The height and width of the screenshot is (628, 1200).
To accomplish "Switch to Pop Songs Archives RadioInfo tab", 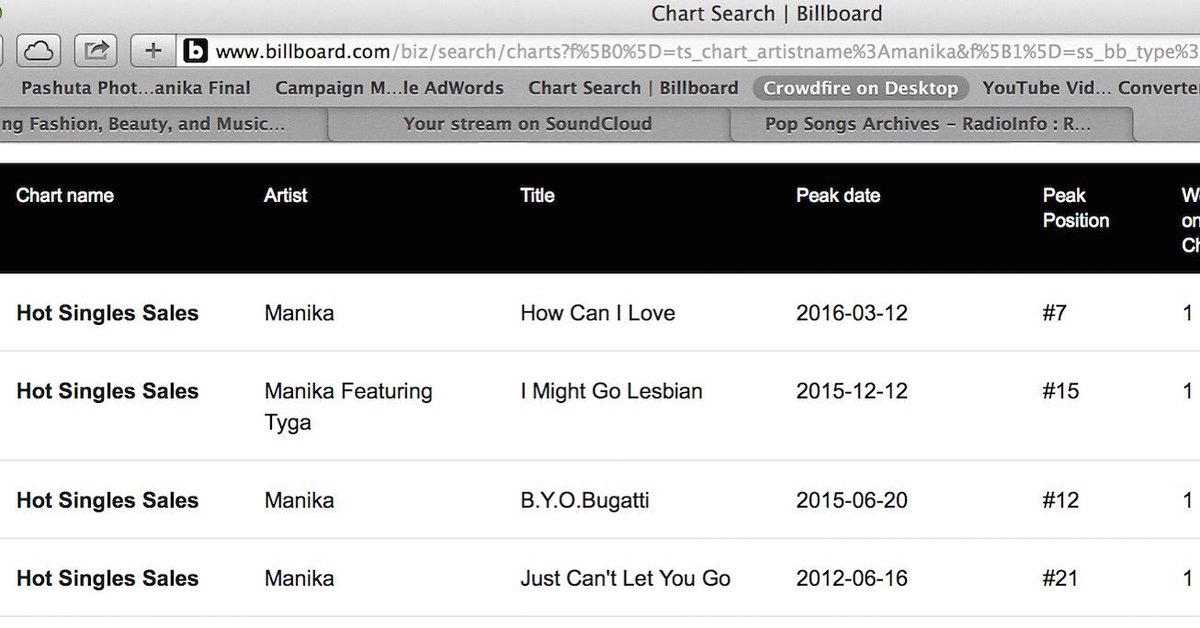I will tap(928, 125).
